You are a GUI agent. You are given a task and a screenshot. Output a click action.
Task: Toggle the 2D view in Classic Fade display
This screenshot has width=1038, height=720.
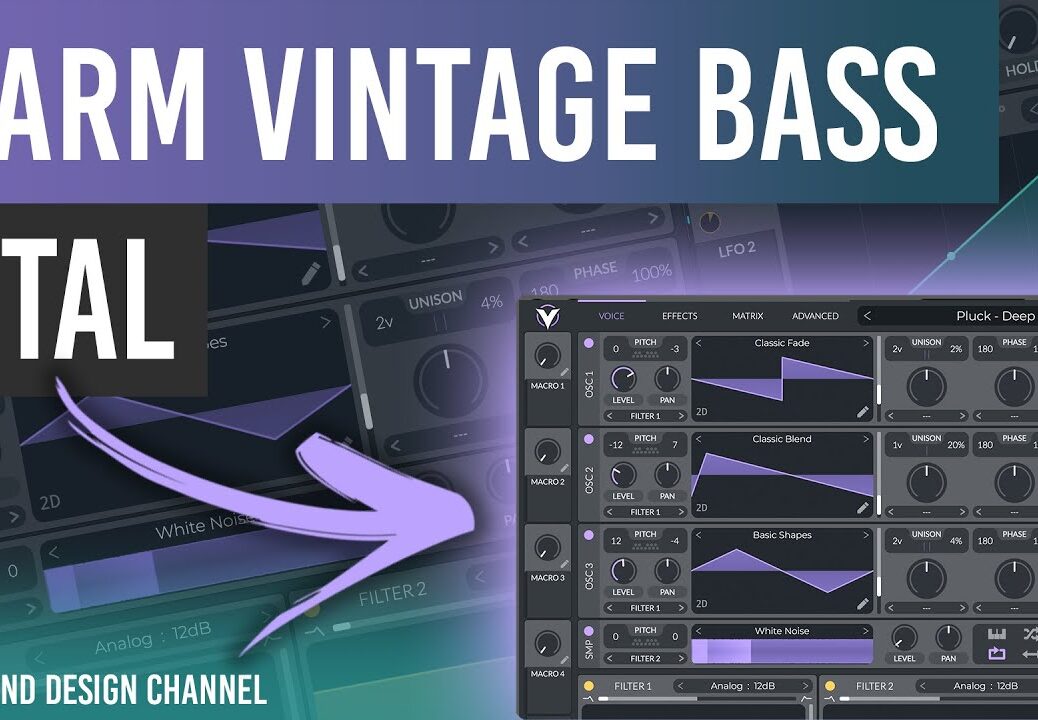[x=702, y=412]
